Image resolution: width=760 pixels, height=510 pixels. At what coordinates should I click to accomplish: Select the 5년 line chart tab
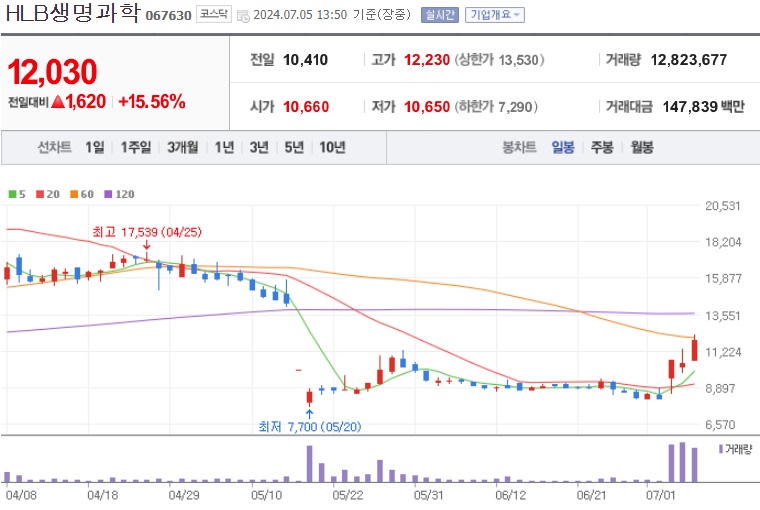tap(294, 147)
